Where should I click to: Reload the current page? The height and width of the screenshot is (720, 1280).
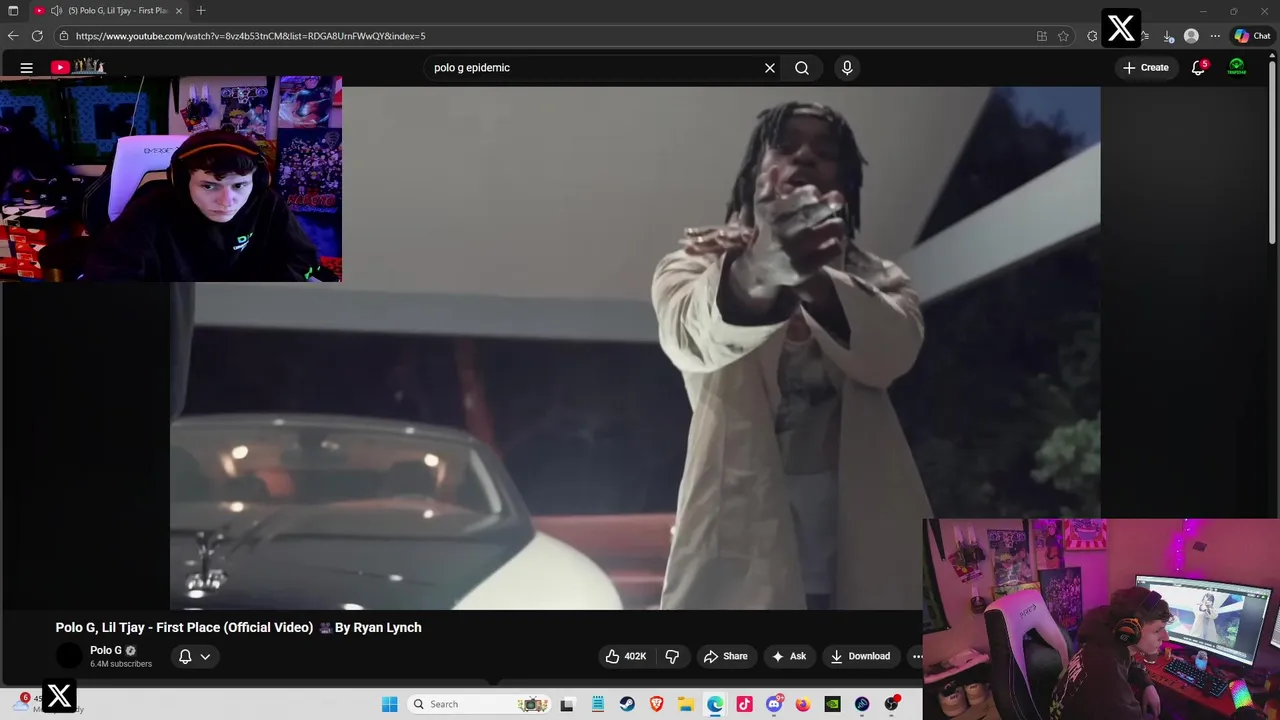click(37, 36)
